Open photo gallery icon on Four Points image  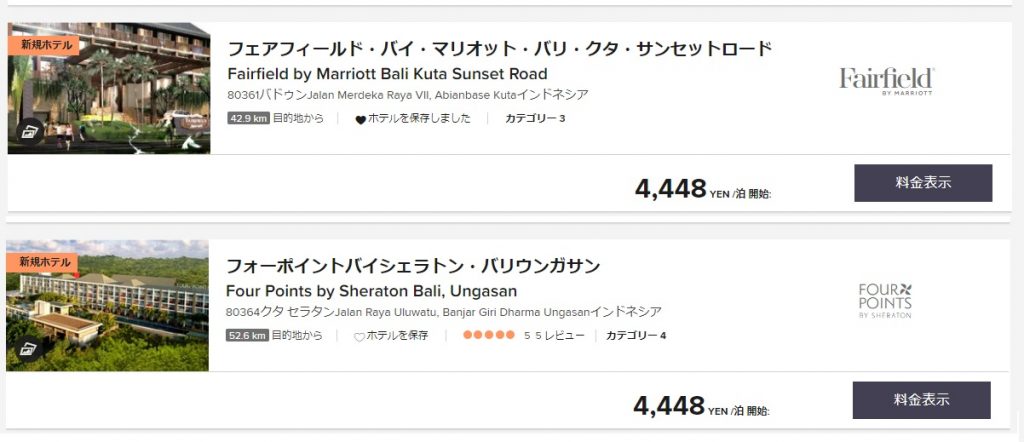(27, 347)
